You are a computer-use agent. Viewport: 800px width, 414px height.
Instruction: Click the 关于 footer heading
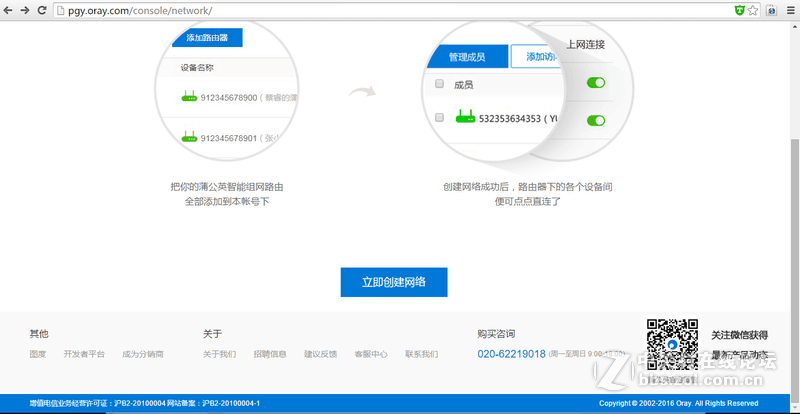(212, 334)
